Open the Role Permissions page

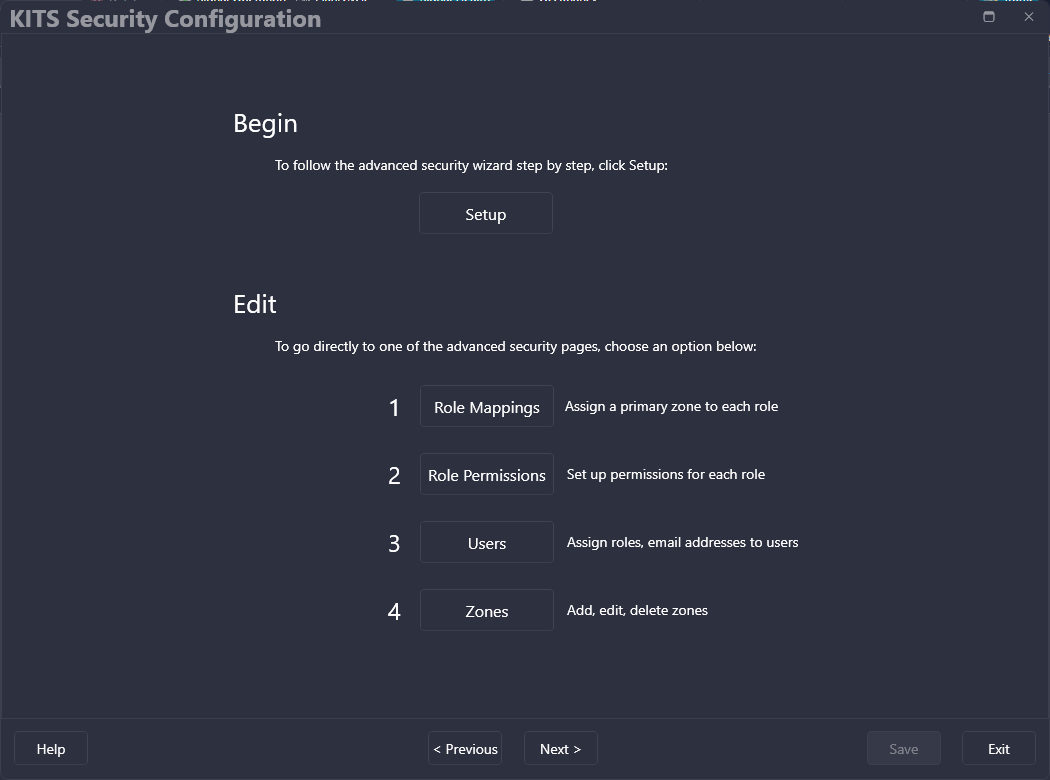[x=487, y=475]
